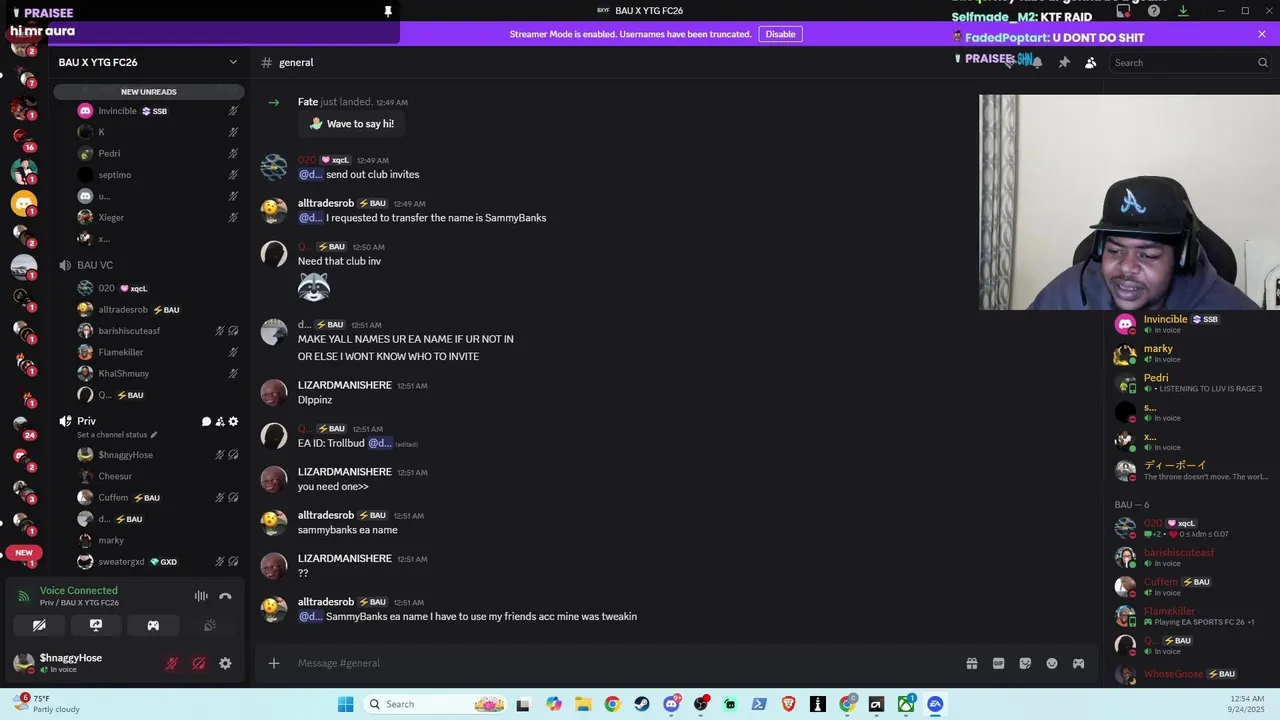The height and width of the screenshot is (720, 1280).
Task: Disable Streamer Mode
Action: click(780, 34)
